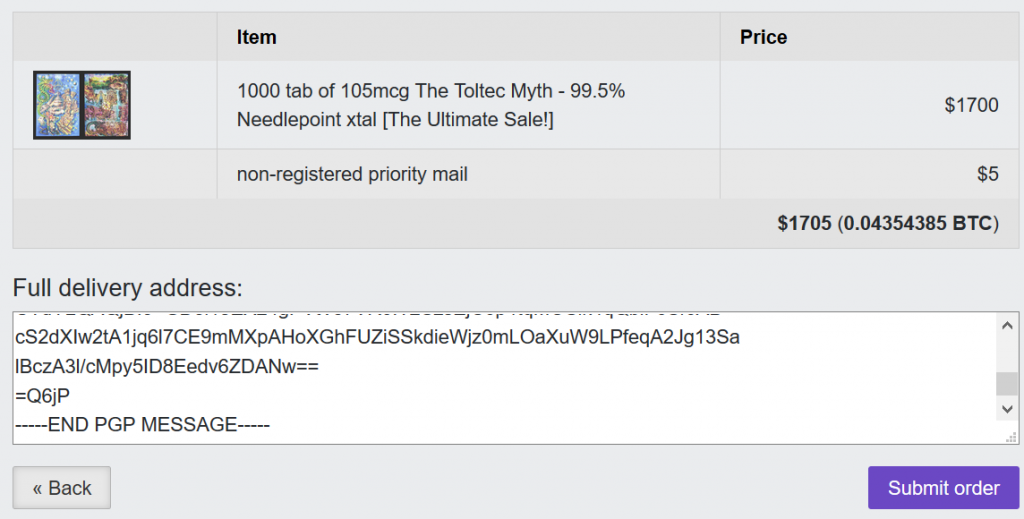Screen dimensions: 1024x519
Task: Click the scrollbar track above the thumb
Action: (x=1007, y=354)
